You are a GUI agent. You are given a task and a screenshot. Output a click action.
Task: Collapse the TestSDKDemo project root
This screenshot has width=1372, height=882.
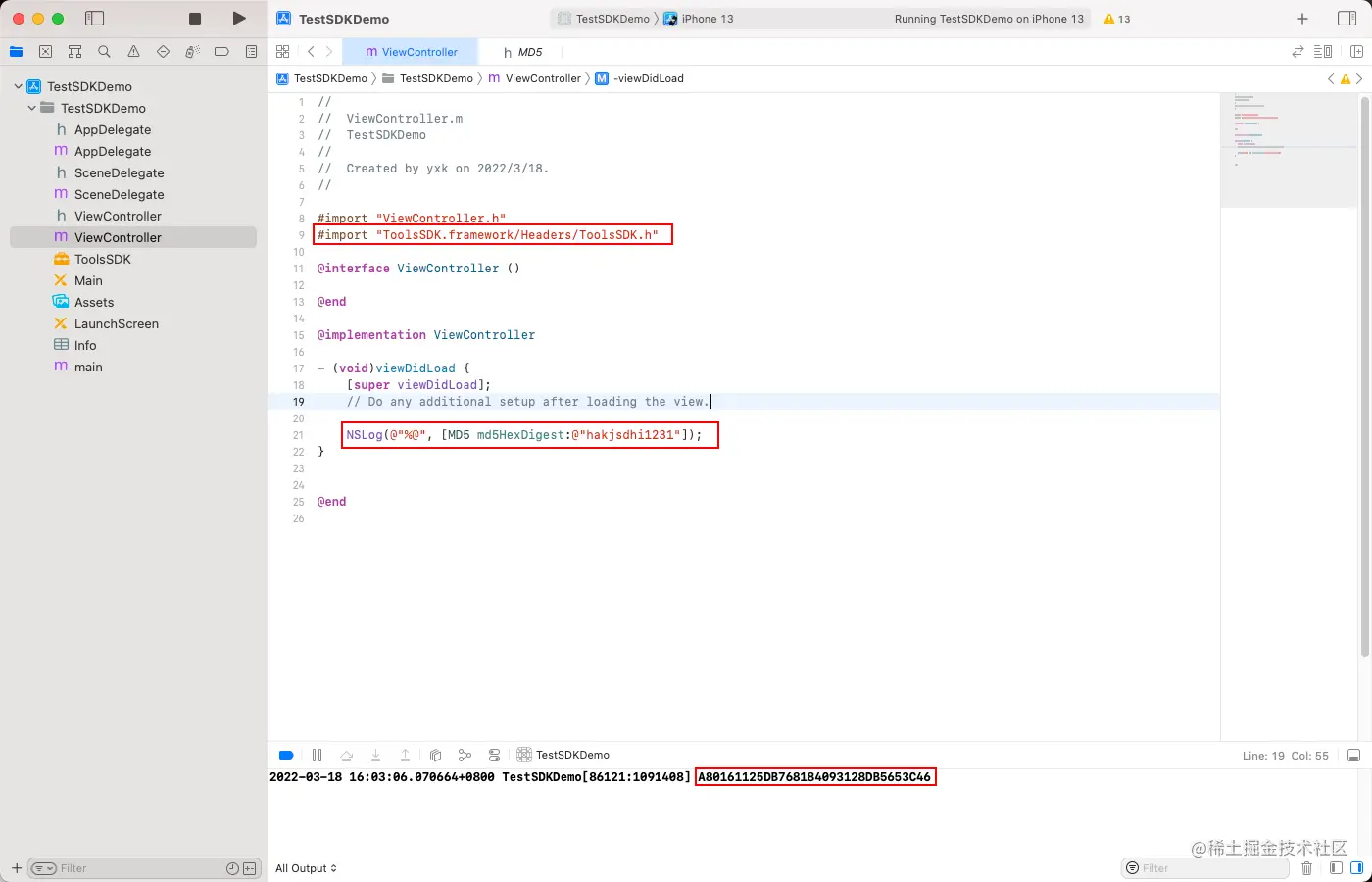point(18,86)
